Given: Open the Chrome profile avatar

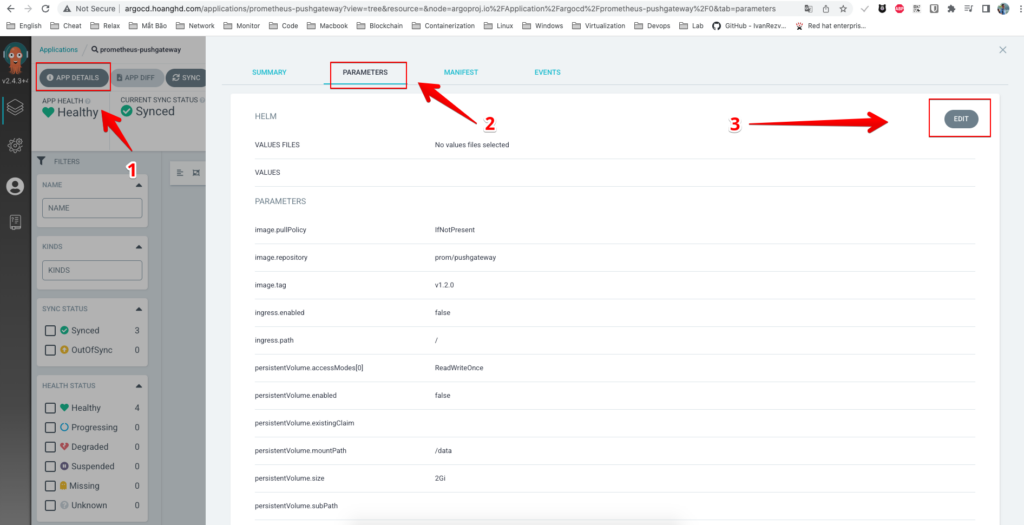Looking at the screenshot, I should [1004, 9].
